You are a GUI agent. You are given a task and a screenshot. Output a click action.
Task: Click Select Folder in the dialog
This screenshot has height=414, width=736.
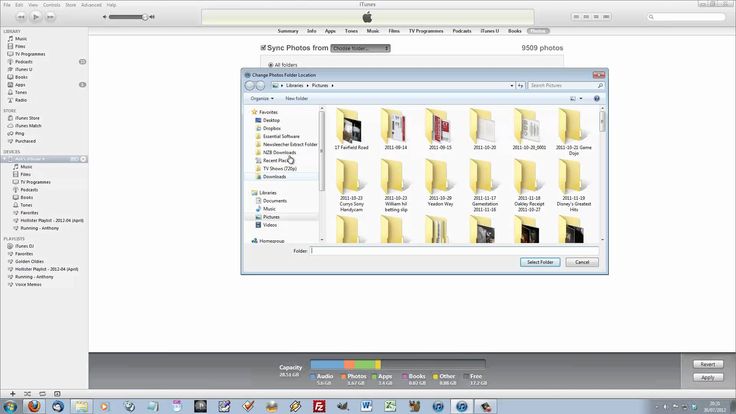540,262
